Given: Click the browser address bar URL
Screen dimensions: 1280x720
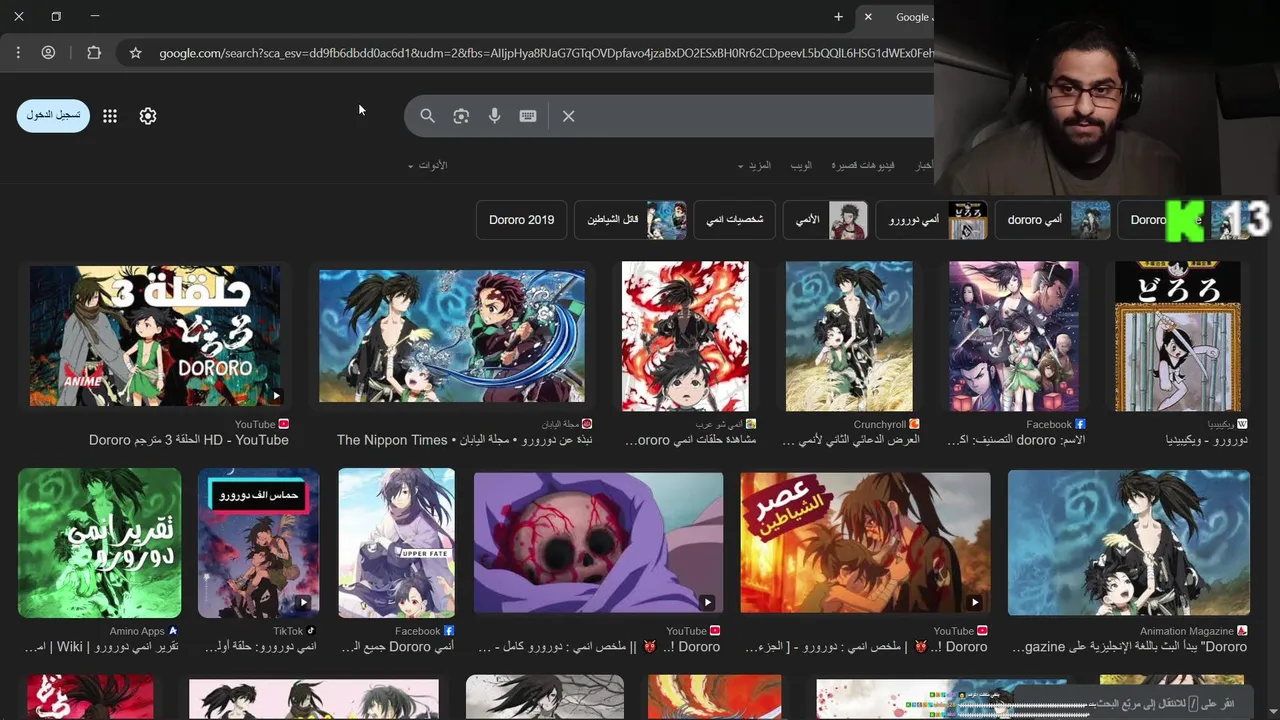Looking at the screenshot, I should point(545,53).
